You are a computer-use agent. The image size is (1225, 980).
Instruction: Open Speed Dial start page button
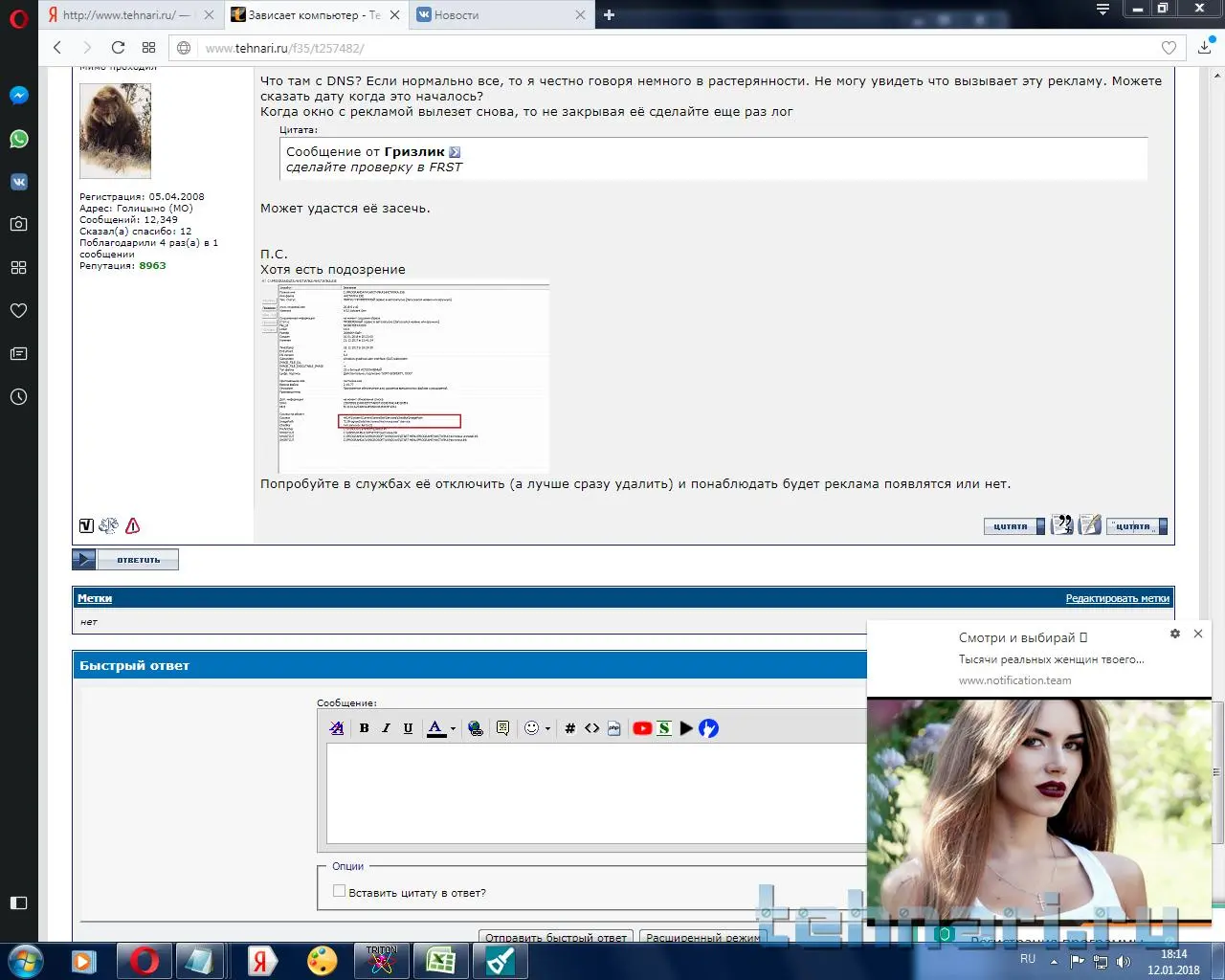(x=148, y=48)
